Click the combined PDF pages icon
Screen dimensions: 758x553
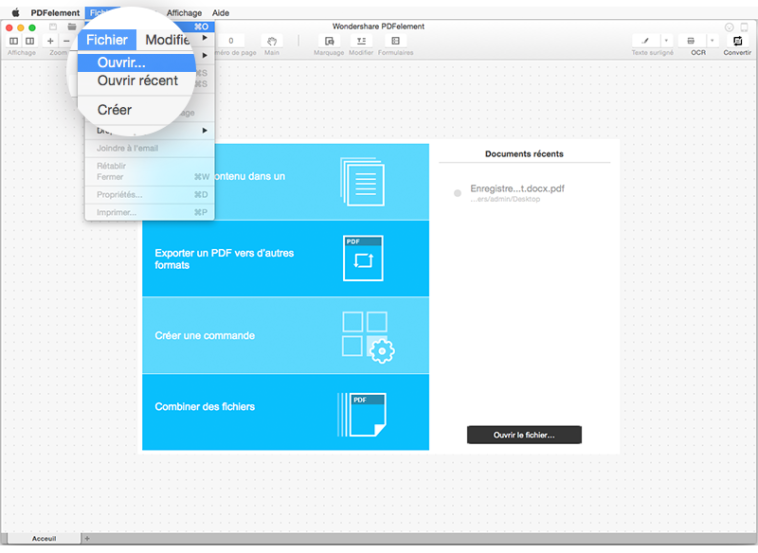pos(362,415)
